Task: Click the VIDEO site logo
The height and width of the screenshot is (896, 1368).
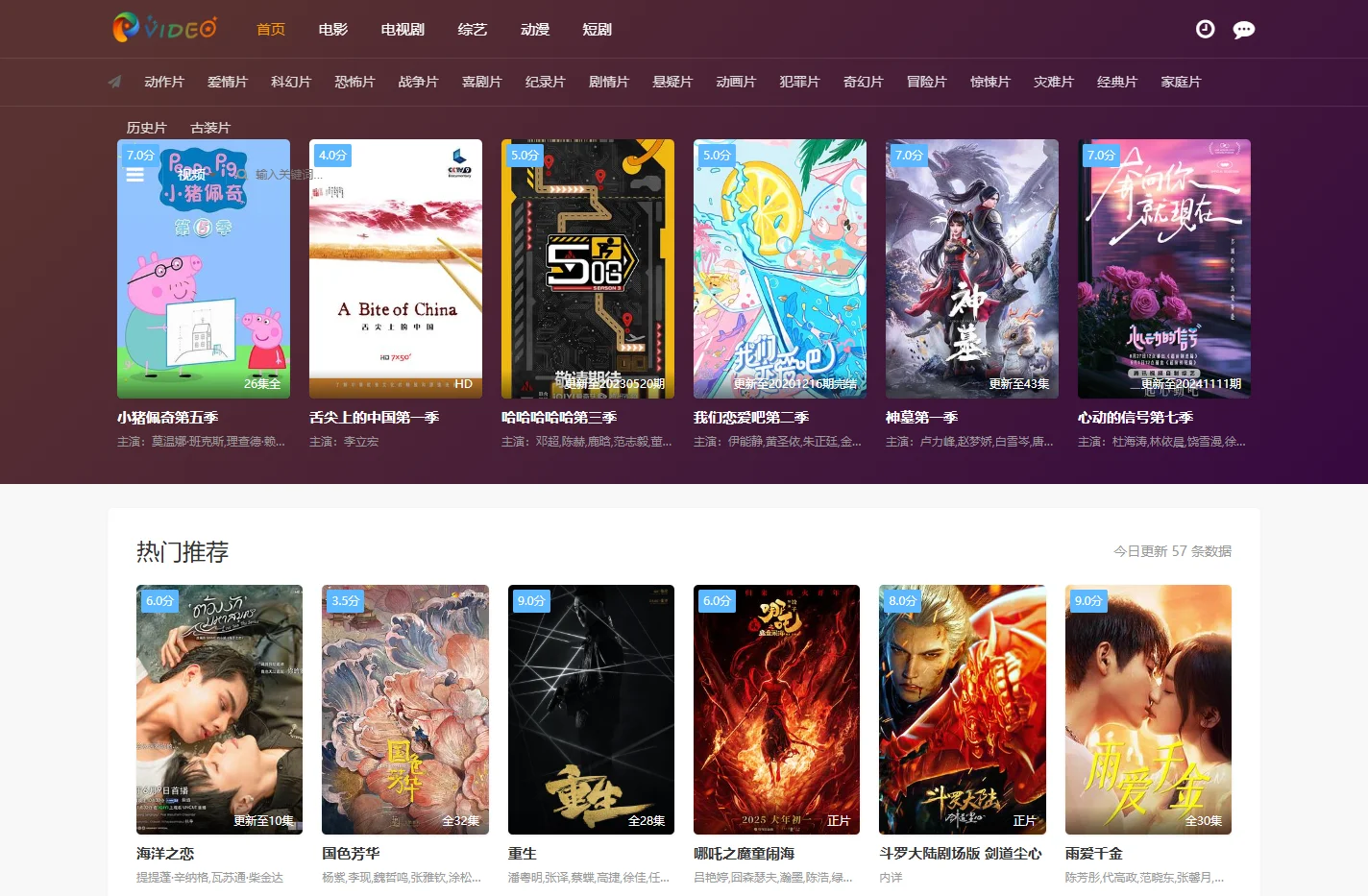Action: pos(164,28)
